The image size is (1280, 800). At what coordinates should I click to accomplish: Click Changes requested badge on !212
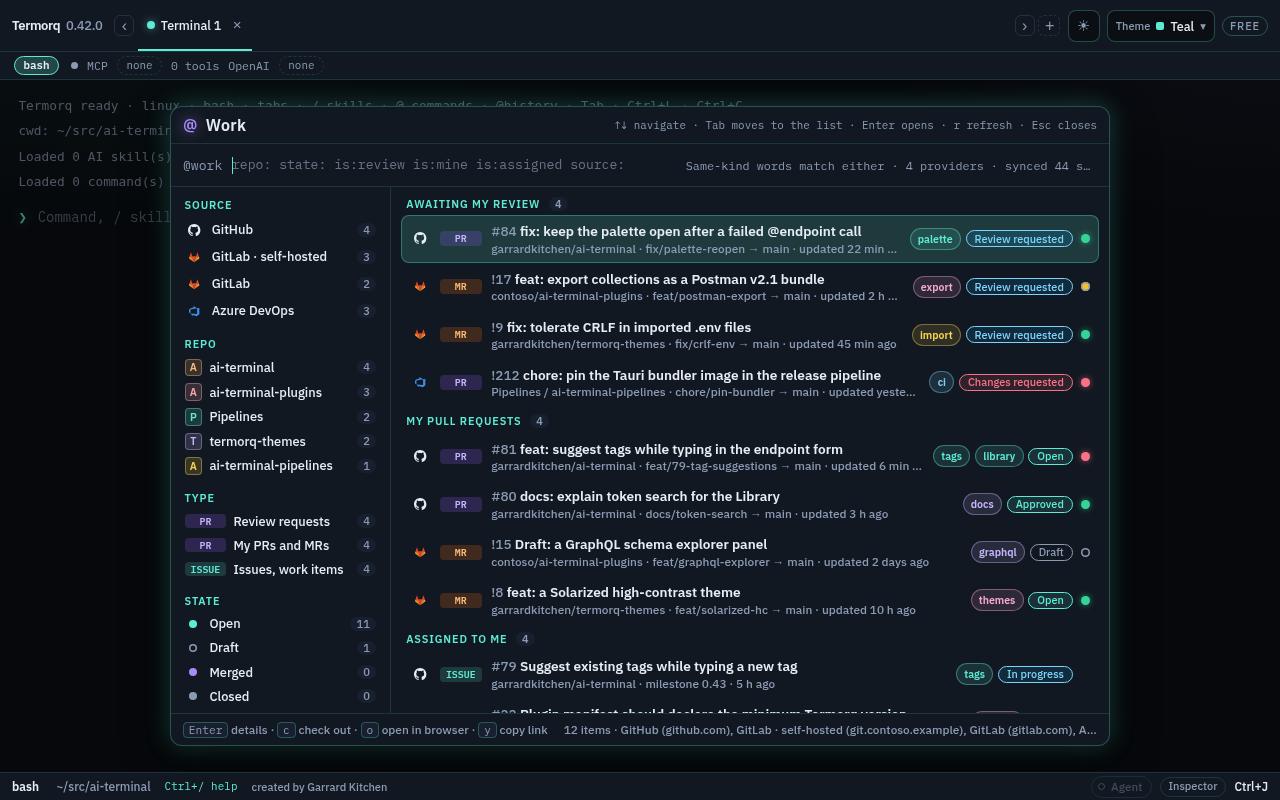[1016, 382]
